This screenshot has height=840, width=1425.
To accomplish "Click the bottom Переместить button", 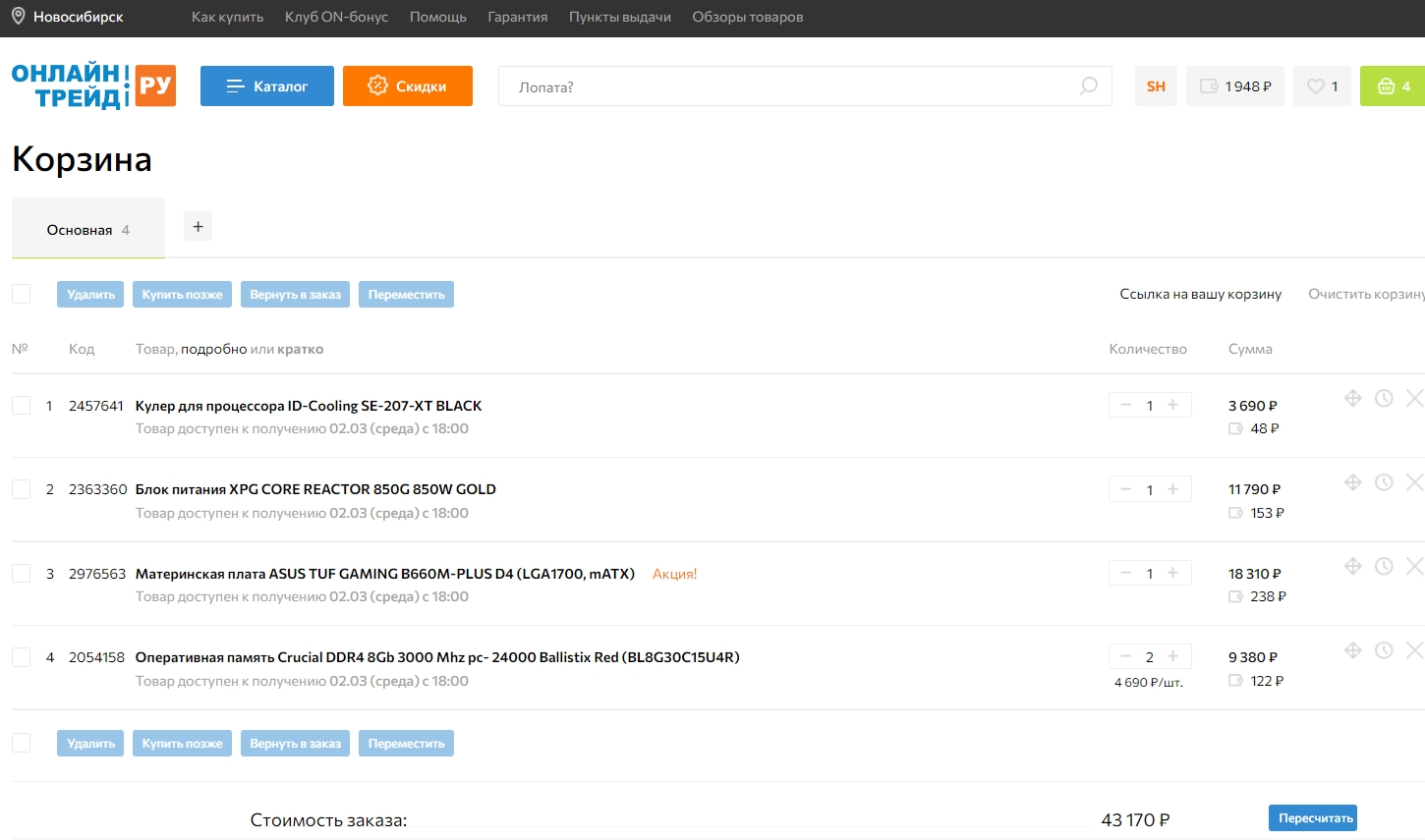I will pyautogui.click(x=406, y=744).
